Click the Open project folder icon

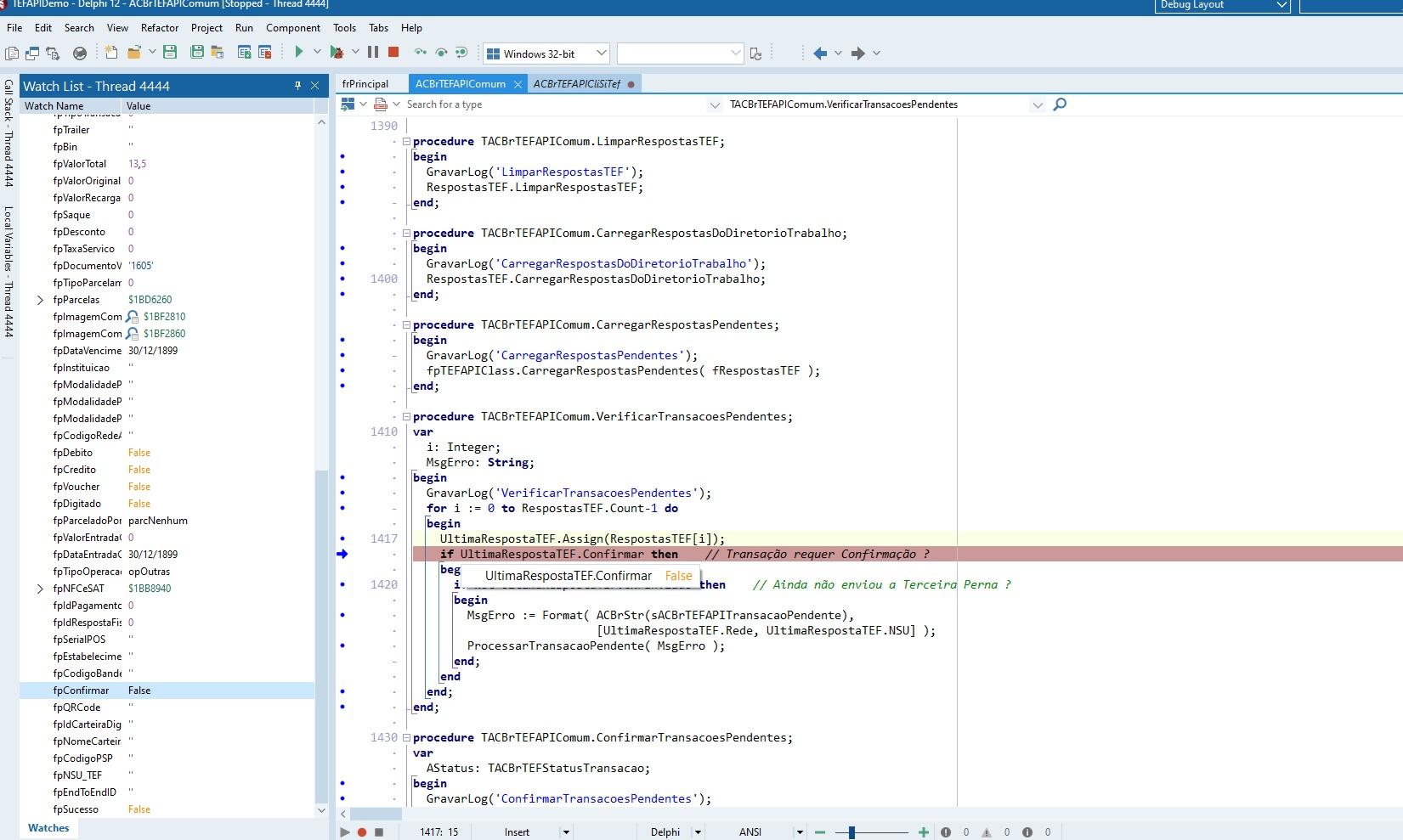[x=133, y=53]
